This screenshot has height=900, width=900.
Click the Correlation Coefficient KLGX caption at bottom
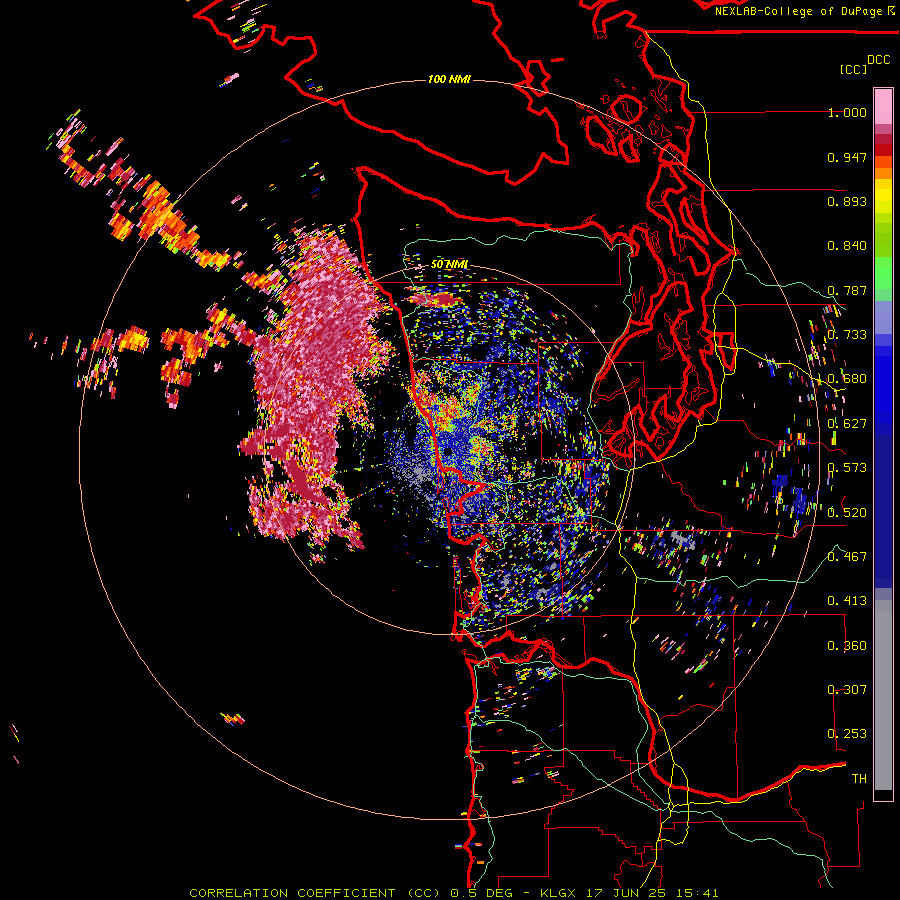[454, 893]
